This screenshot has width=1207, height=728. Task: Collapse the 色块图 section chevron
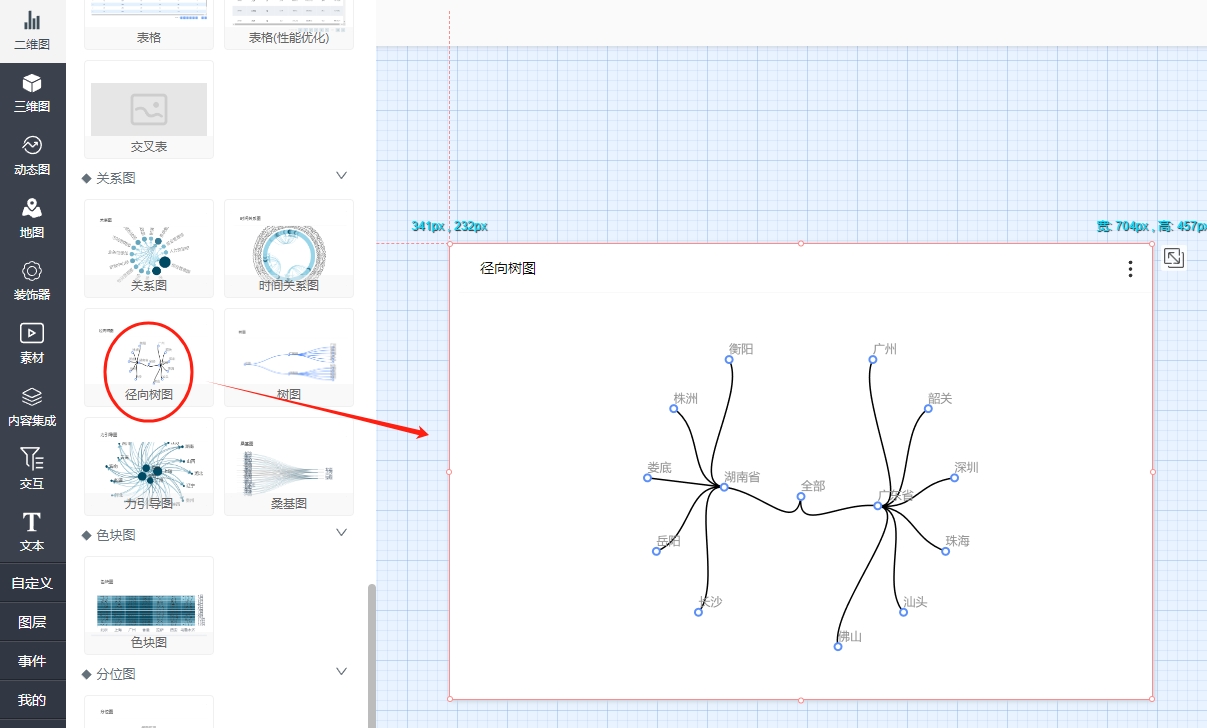341,533
